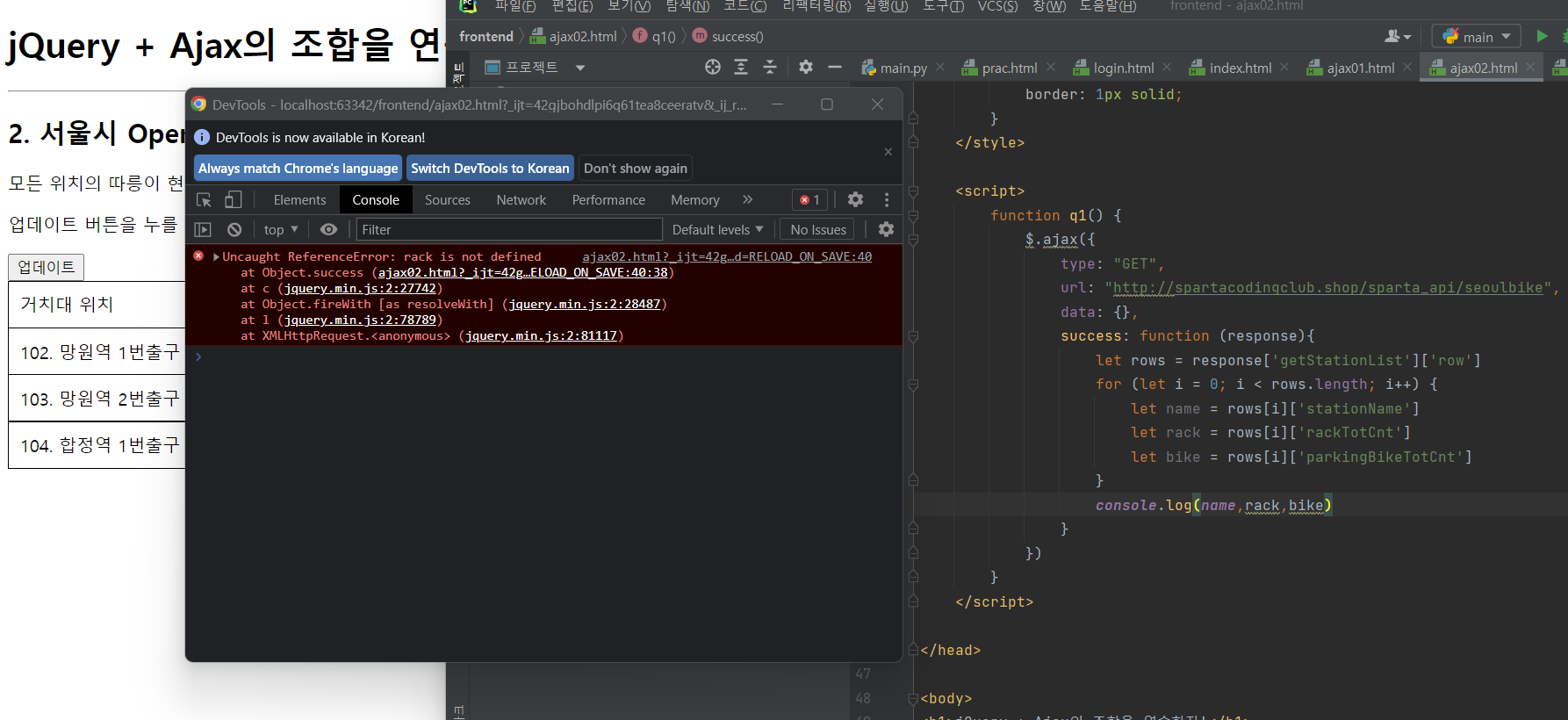This screenshot has width=1568, height=720.
Task: Open the 도움말(H) menu
Action: (x=1108, y=6)
